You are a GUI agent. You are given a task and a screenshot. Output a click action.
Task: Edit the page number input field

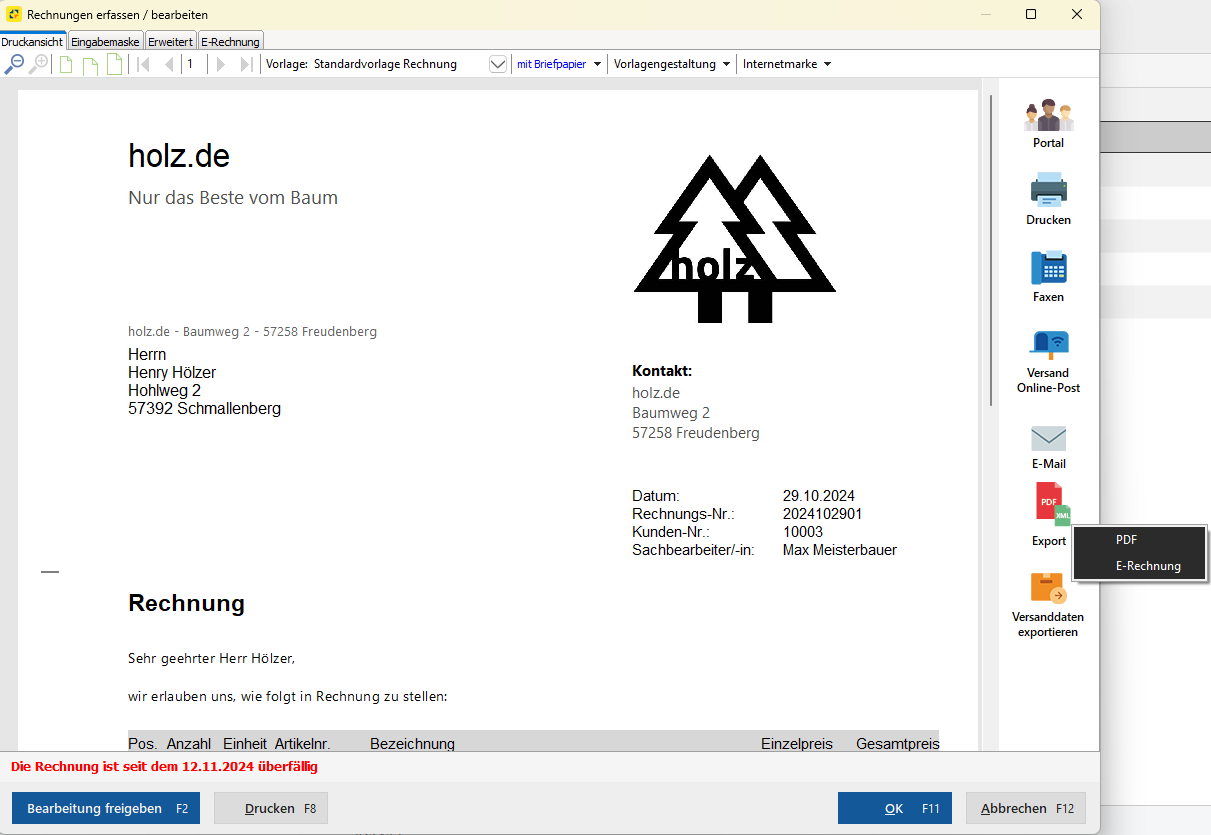point(191,63)
